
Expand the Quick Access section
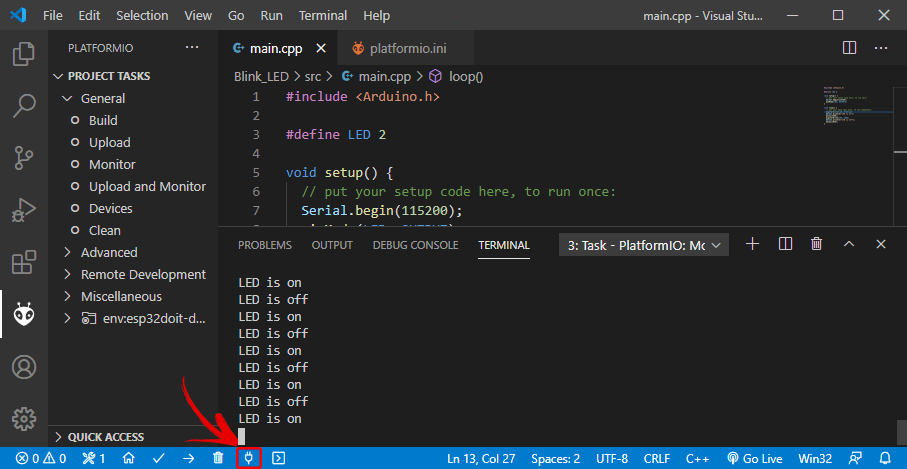pos(104,437)
